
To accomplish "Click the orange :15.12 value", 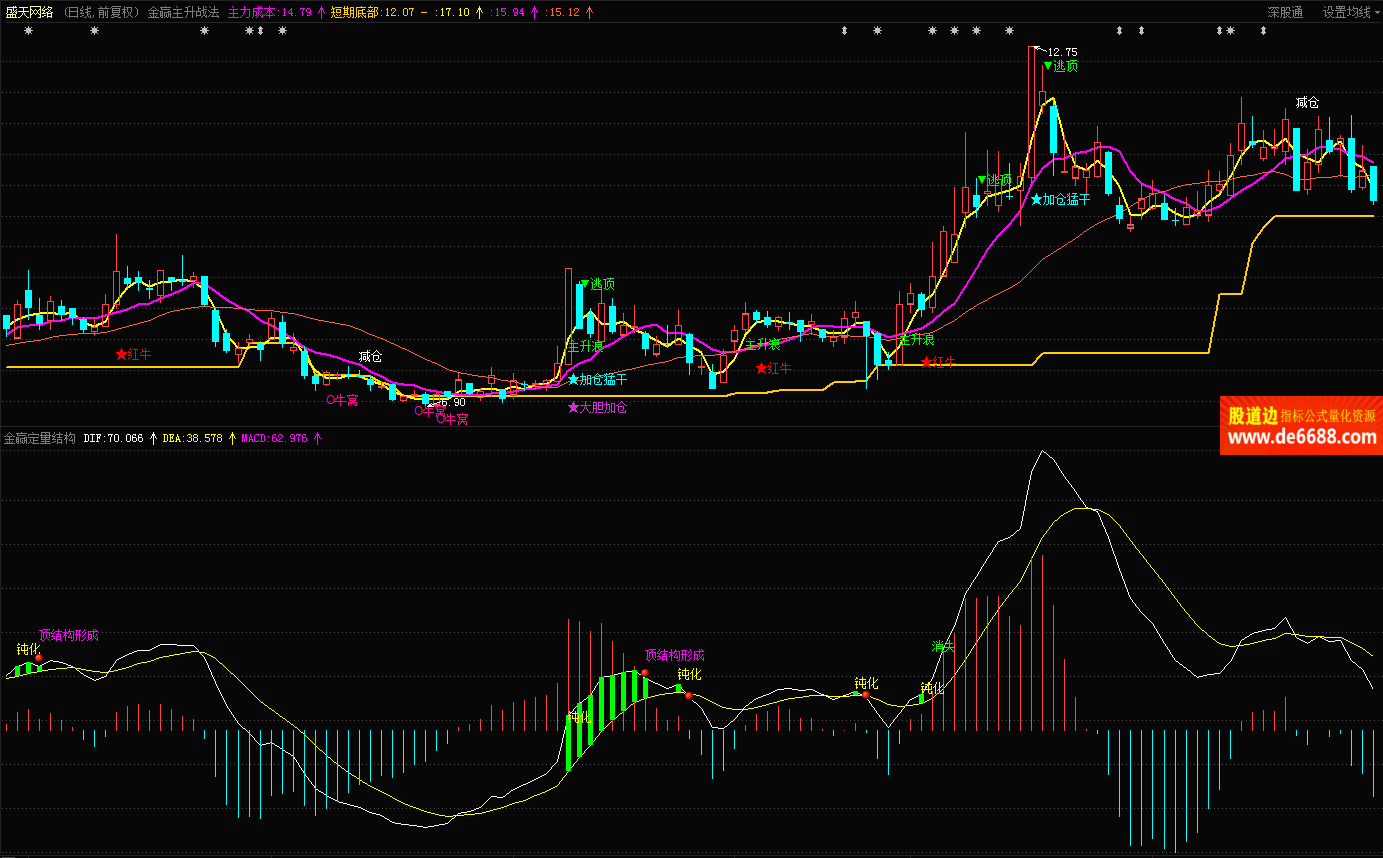I will point(562,12).
